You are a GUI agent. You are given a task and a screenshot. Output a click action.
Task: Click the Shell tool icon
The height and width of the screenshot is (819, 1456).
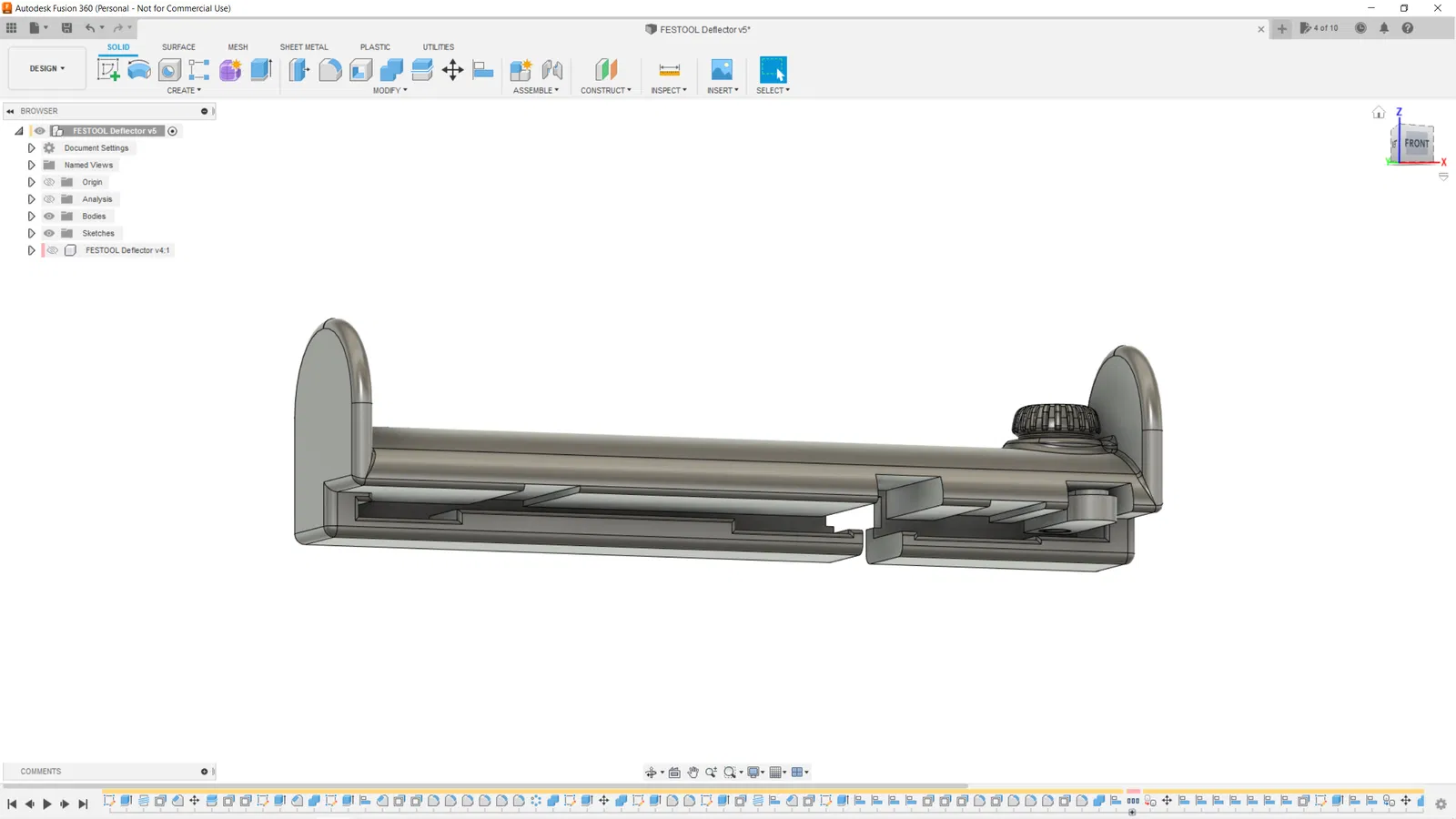(x=361, y=70)
